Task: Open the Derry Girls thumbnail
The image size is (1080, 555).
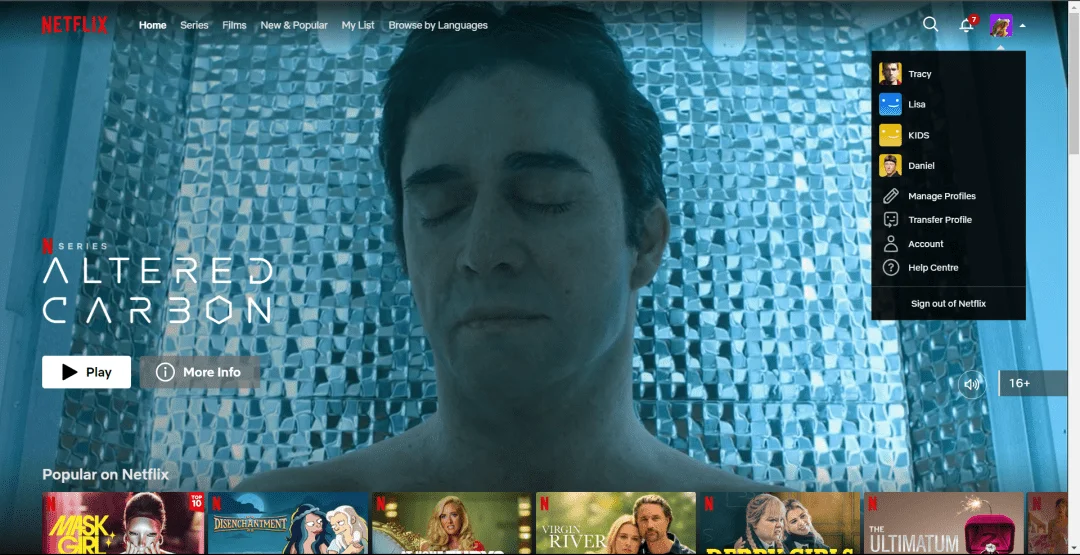Action: 780,523
